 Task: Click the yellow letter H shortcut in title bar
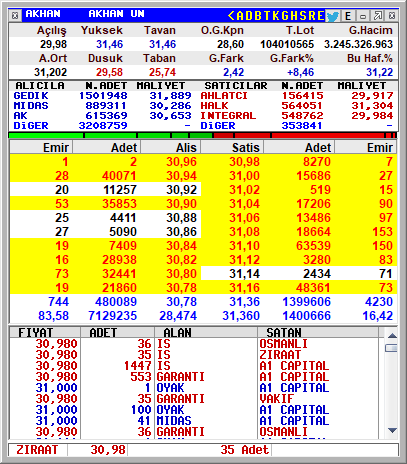(x=294, y=16)
